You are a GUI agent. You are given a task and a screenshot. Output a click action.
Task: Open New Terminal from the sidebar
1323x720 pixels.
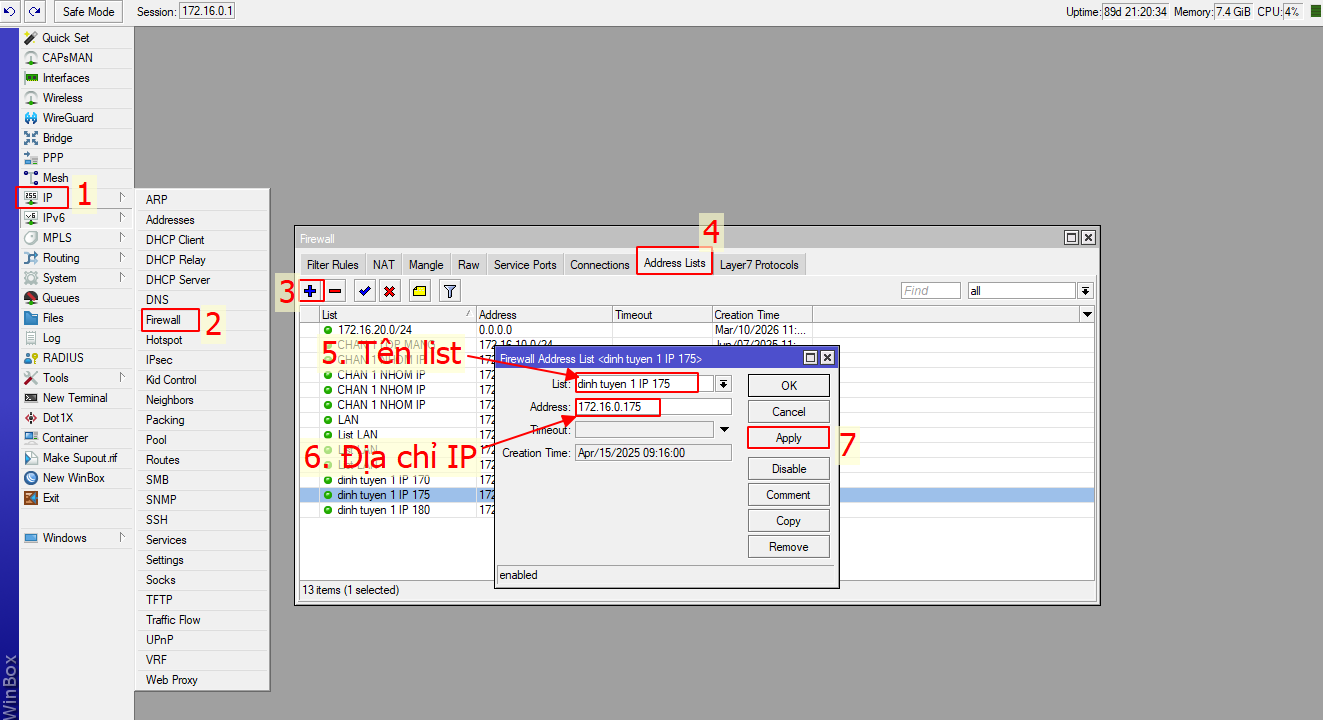(70, 397)
